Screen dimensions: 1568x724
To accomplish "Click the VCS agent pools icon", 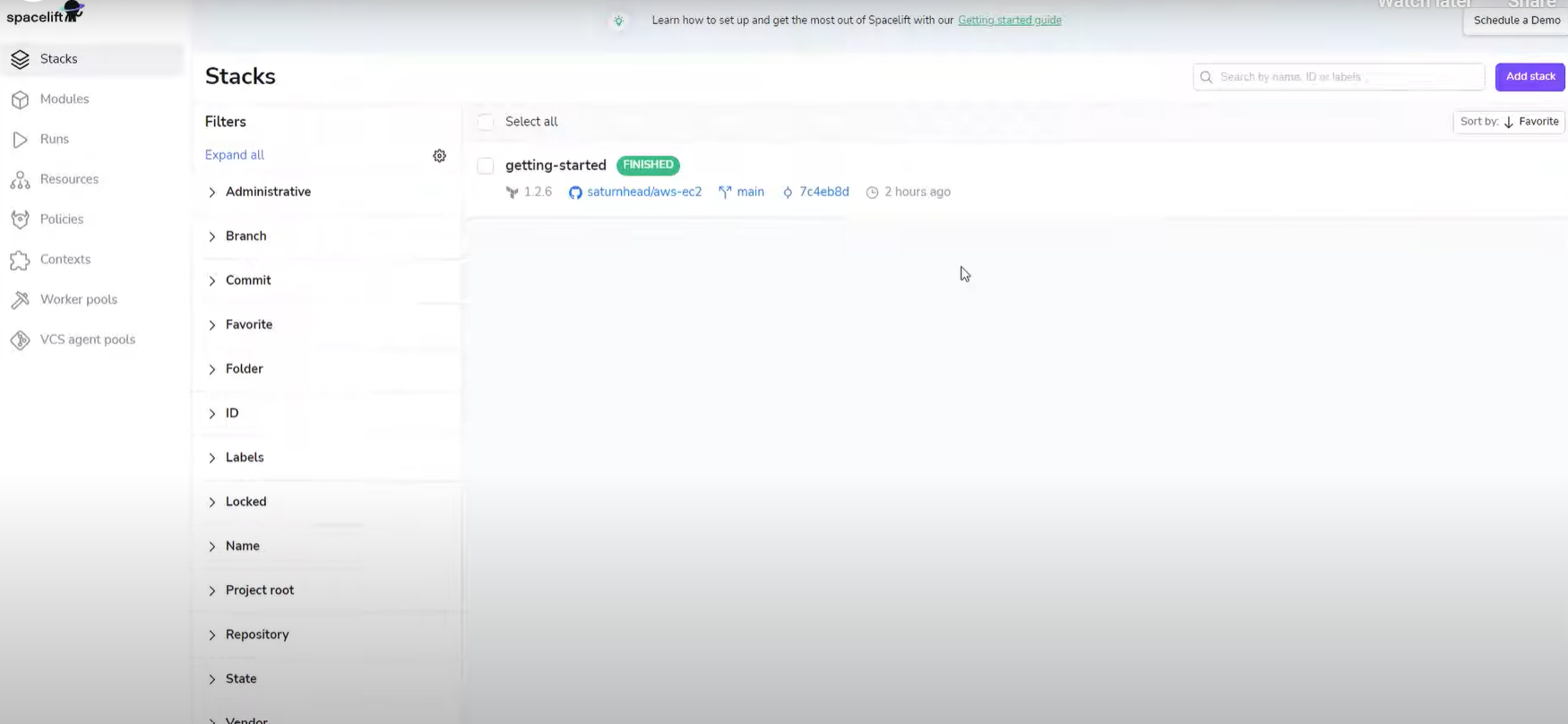I will click(x=21, y=340).
